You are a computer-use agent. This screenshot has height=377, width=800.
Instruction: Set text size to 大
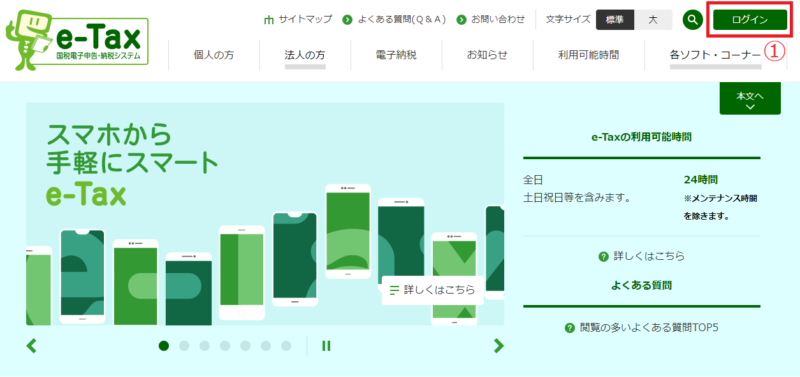coord(653,20)
